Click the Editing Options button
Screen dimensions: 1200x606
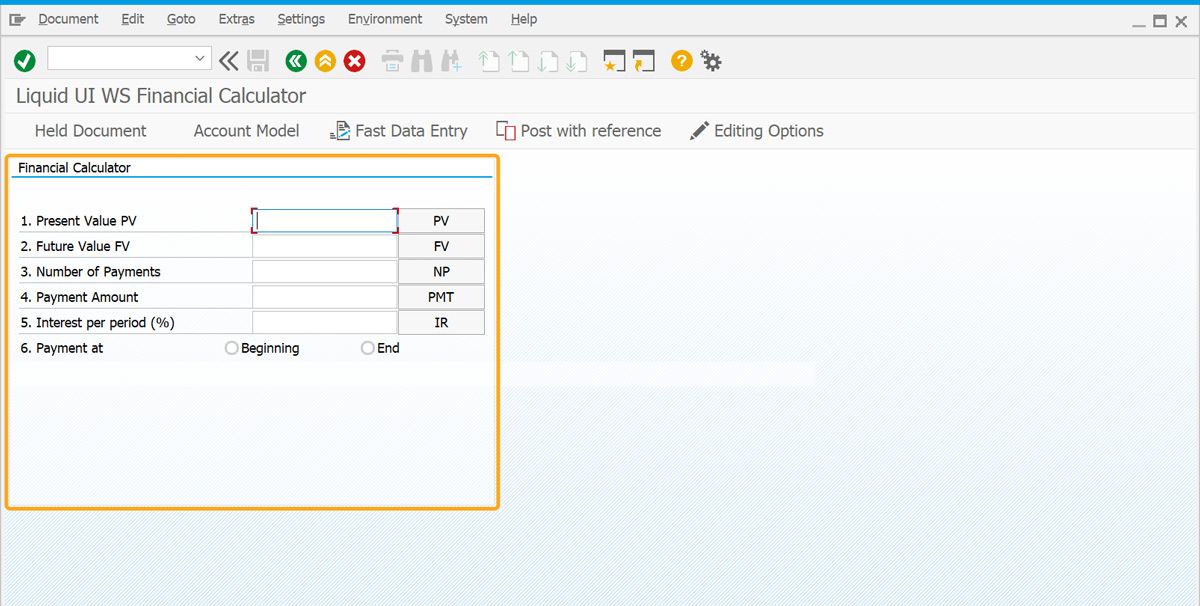pos(757,131)
